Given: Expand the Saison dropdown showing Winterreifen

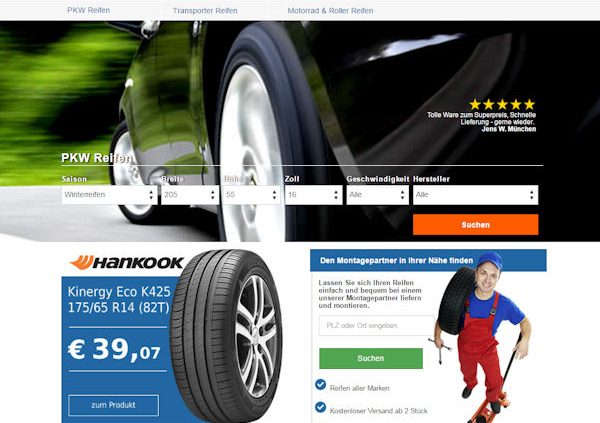Looking at the screenshot, I should (109, 195).
